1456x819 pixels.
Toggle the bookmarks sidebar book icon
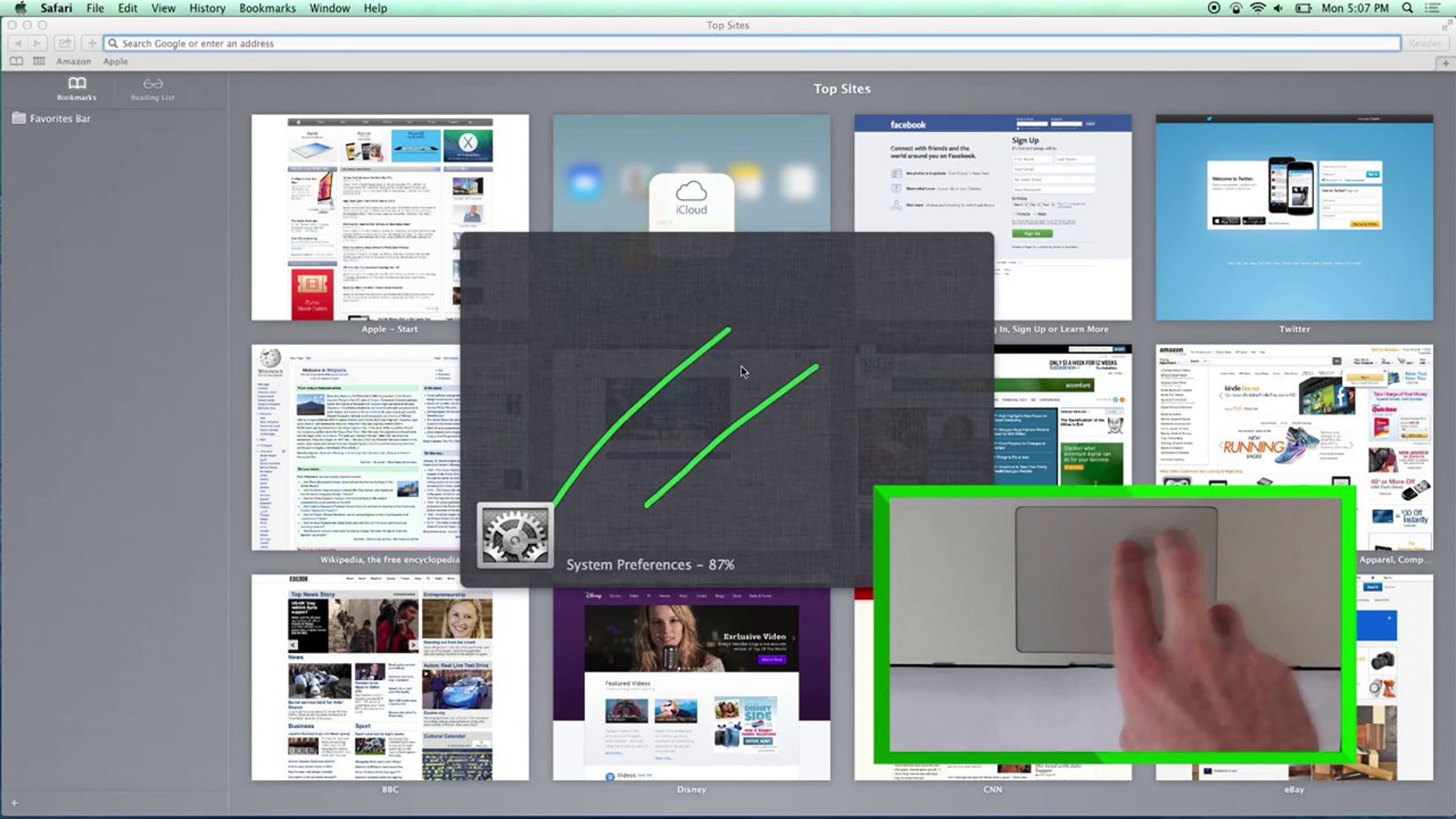16,61
